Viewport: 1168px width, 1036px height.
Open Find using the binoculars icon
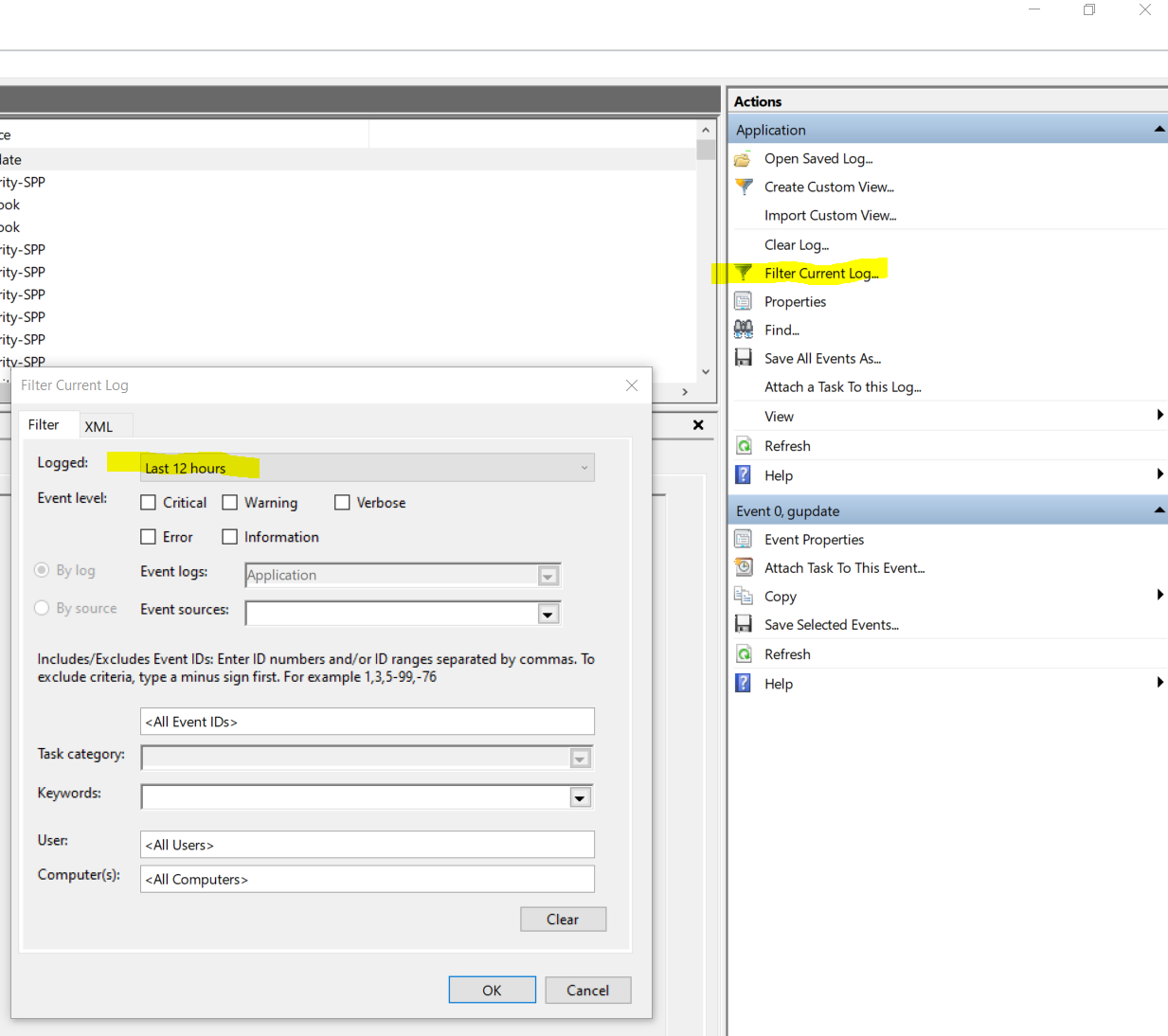click(x=744, y=330)
